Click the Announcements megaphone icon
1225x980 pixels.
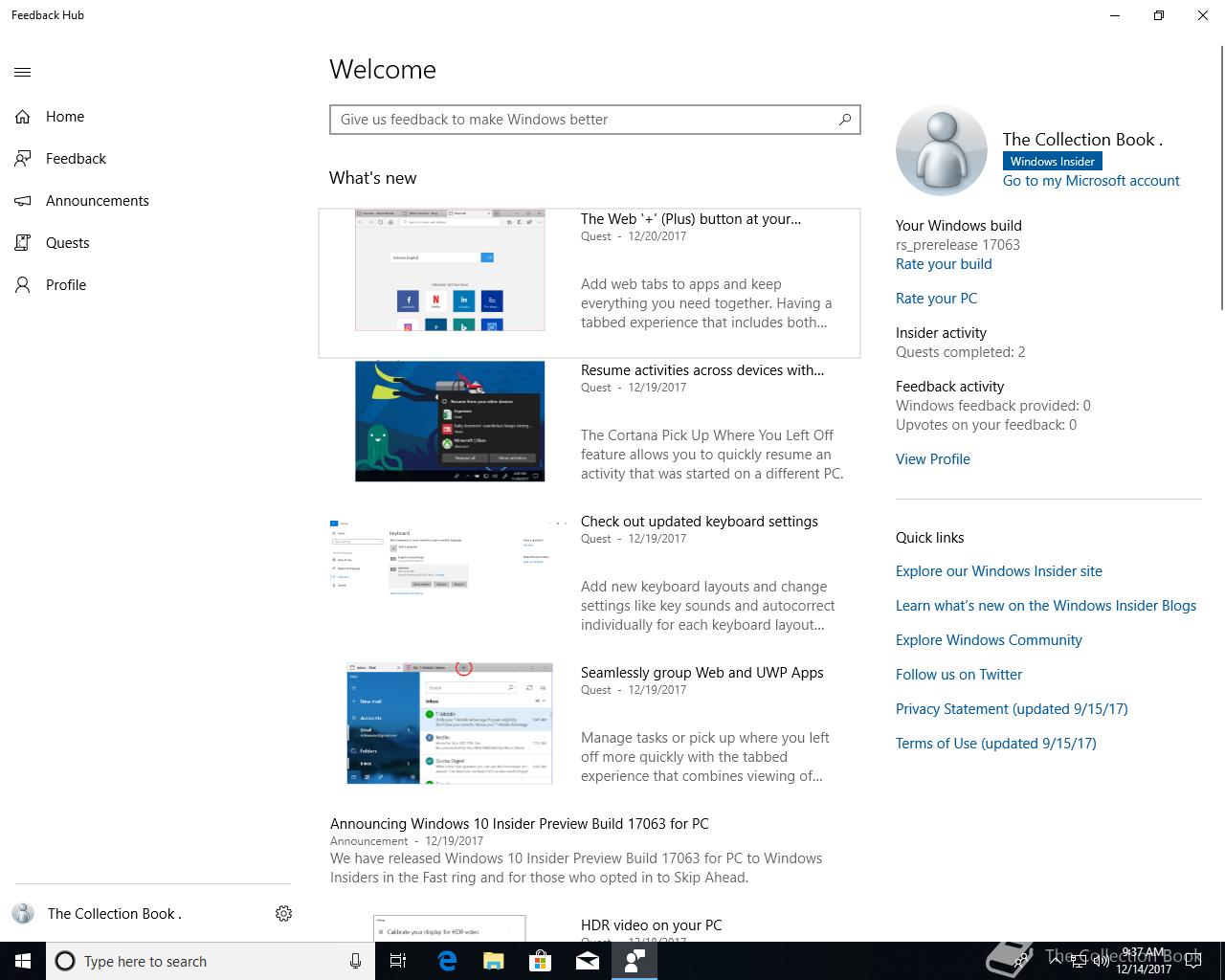point(23,201)
